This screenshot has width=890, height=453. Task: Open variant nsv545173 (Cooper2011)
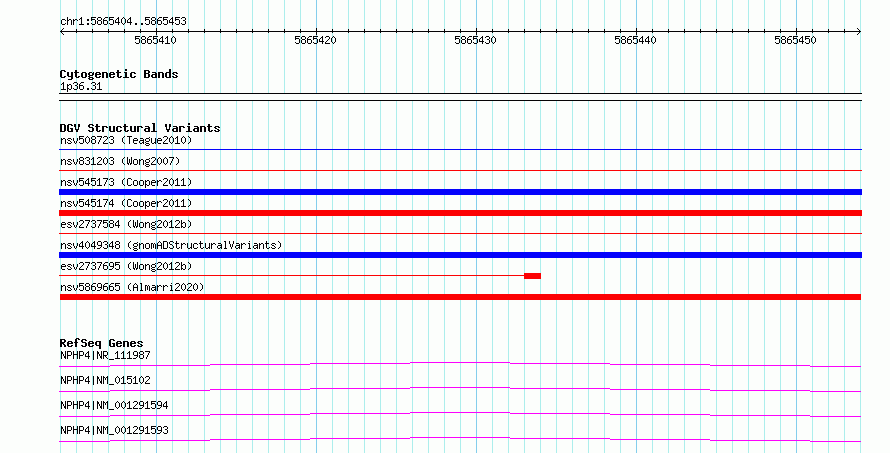coord(126,182)
